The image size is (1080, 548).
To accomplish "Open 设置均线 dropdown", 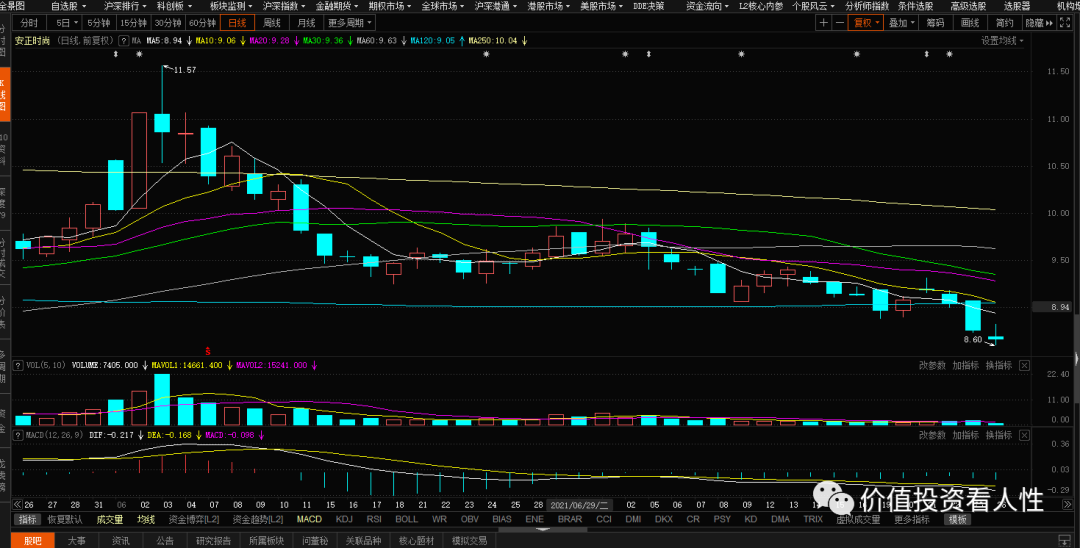I will pyautogui.click(x=1002, y=41).
